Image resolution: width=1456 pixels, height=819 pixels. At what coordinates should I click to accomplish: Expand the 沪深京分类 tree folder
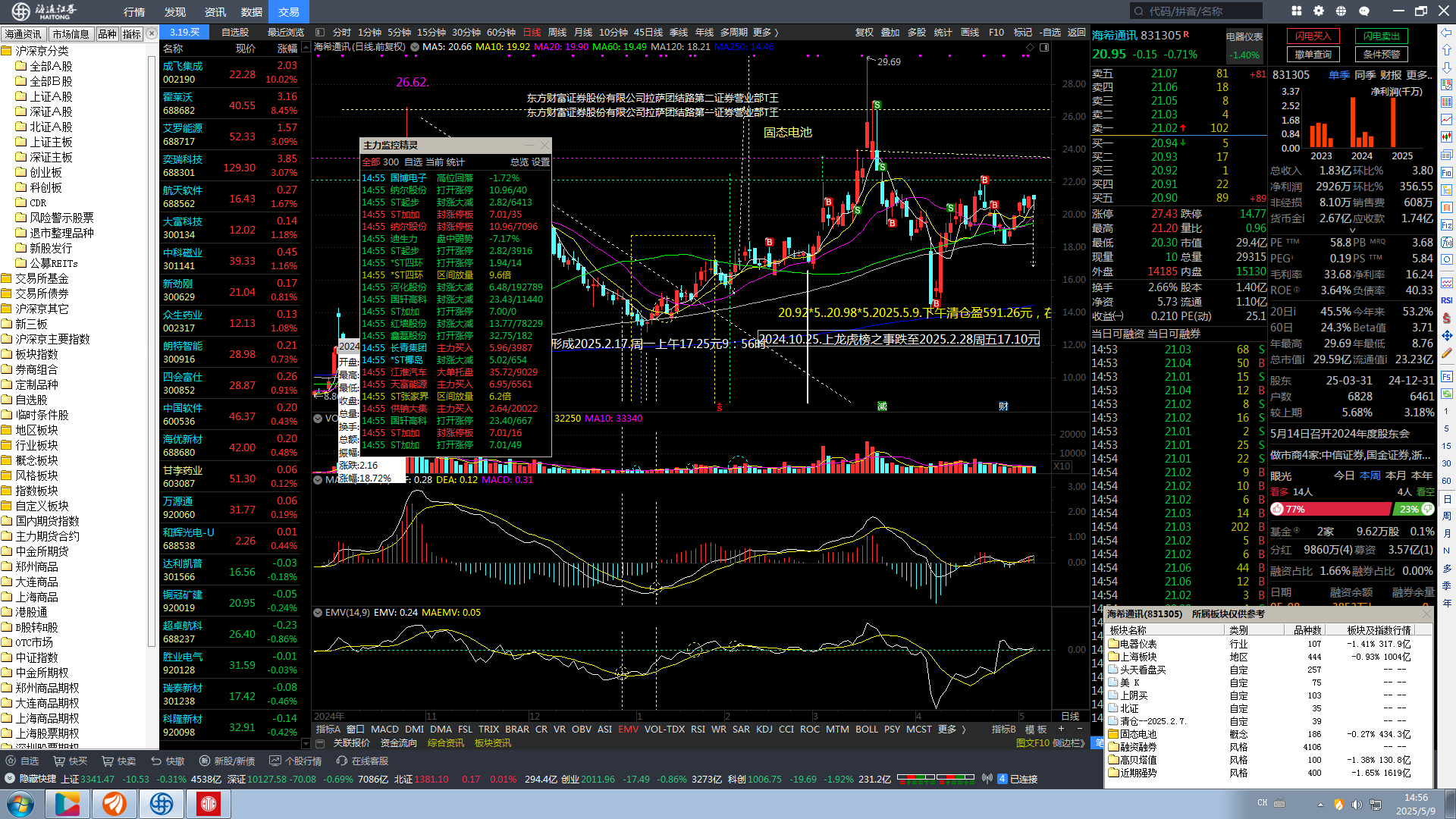coord(7,51)
